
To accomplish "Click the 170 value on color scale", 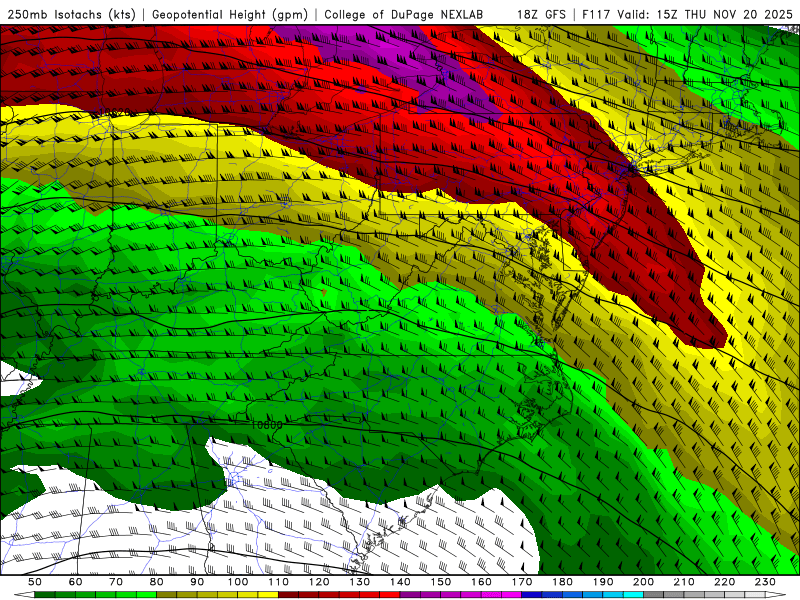I will 522,582.
